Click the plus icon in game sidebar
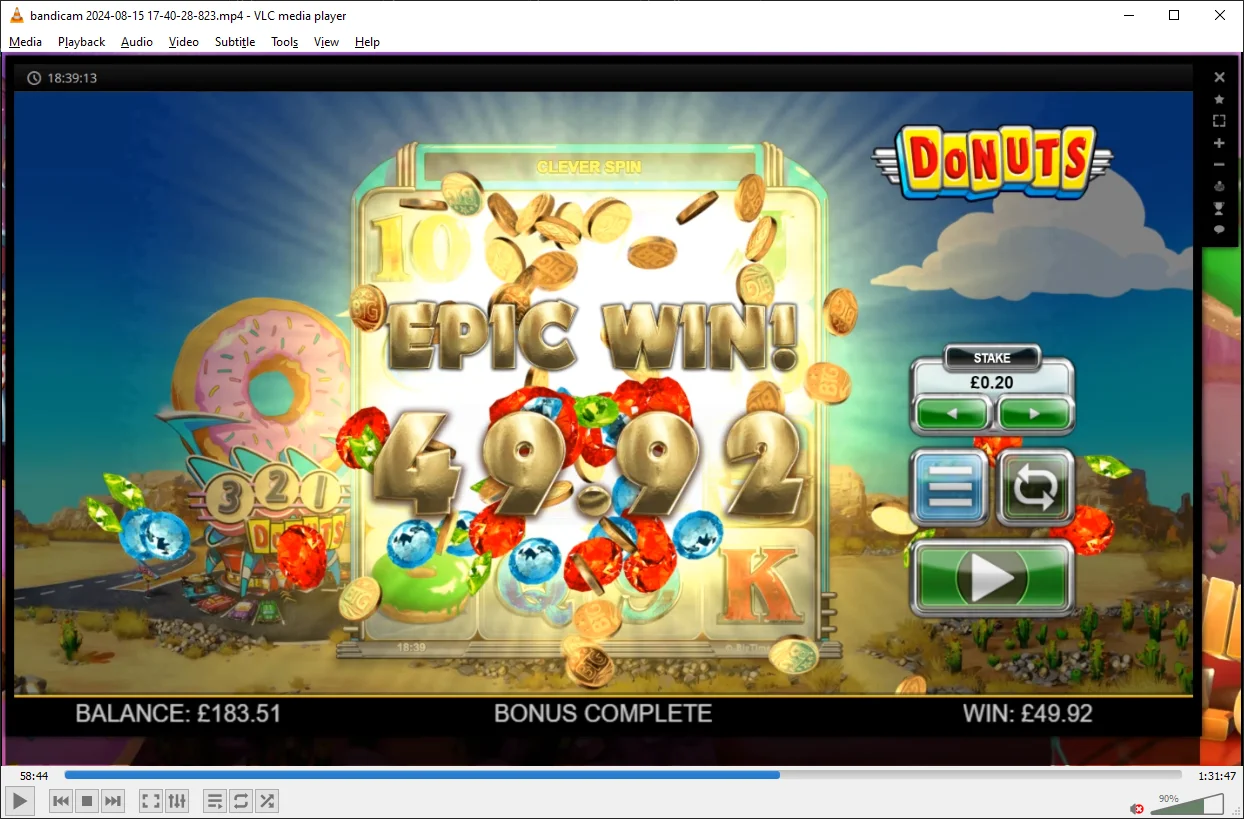The width and height of the screenshot is (1244, 819). pos(1219,143)
